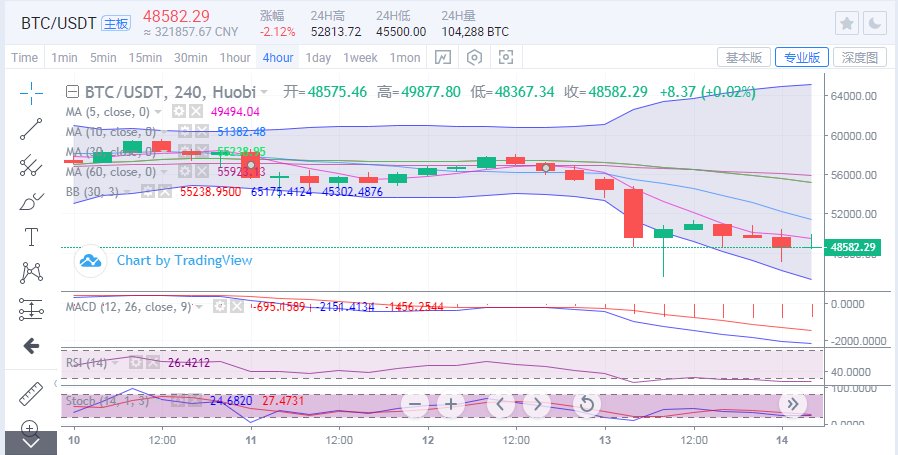Jump to latest bar double-arrow button
898x455 pixels.
[793, 405]
